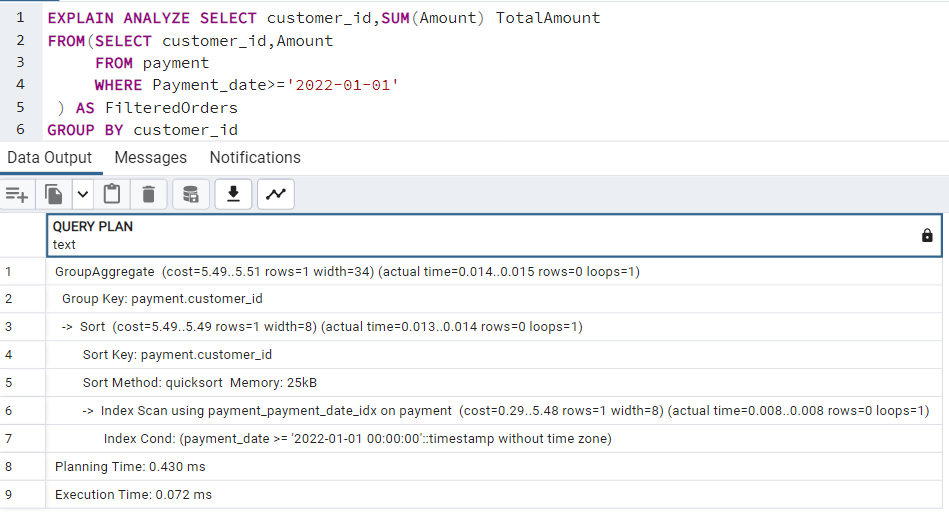
Task: Select the QUERY PLAN column header
Action: [x=494, y=235]
